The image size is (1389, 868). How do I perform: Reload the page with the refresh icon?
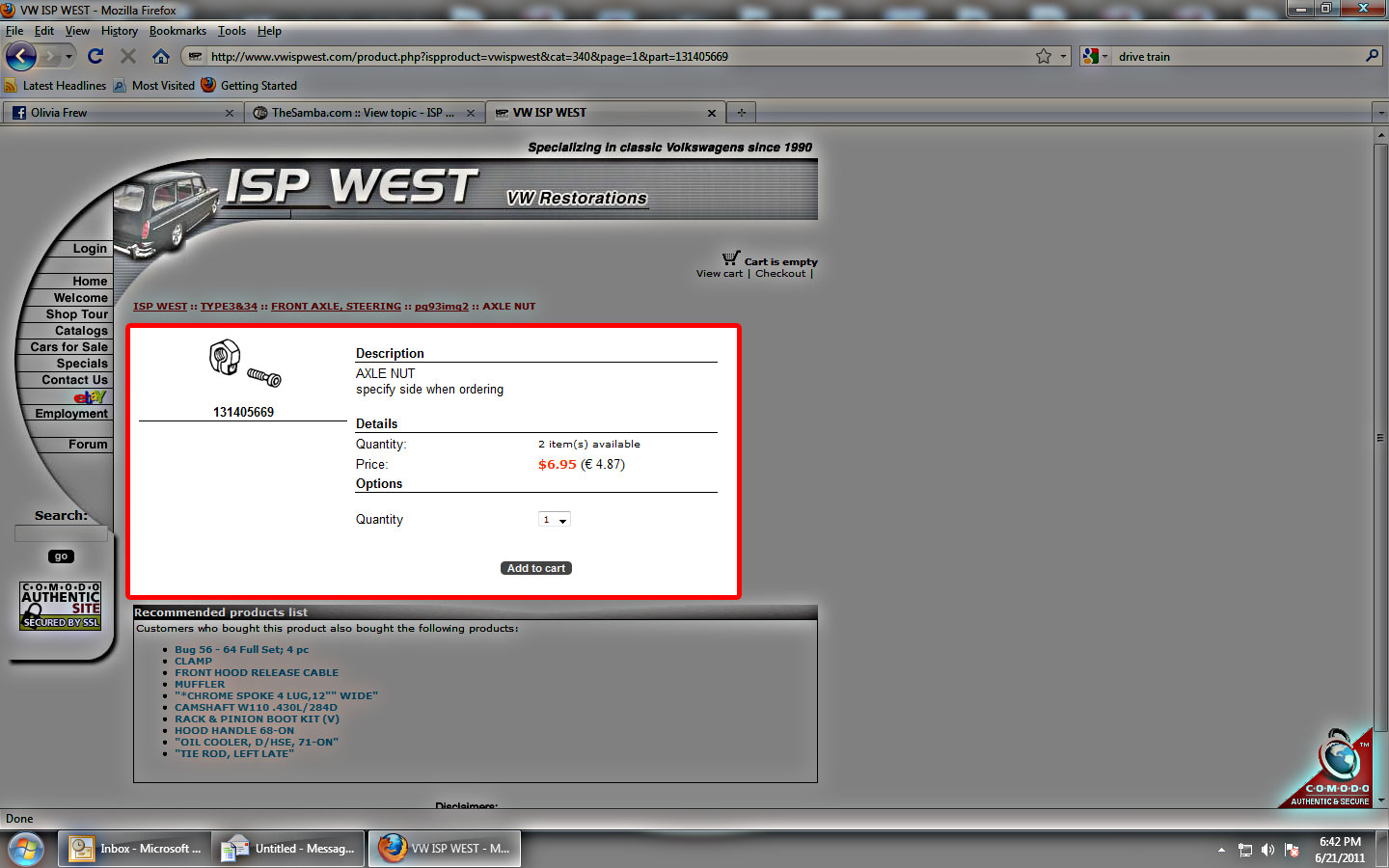(95, 57)
